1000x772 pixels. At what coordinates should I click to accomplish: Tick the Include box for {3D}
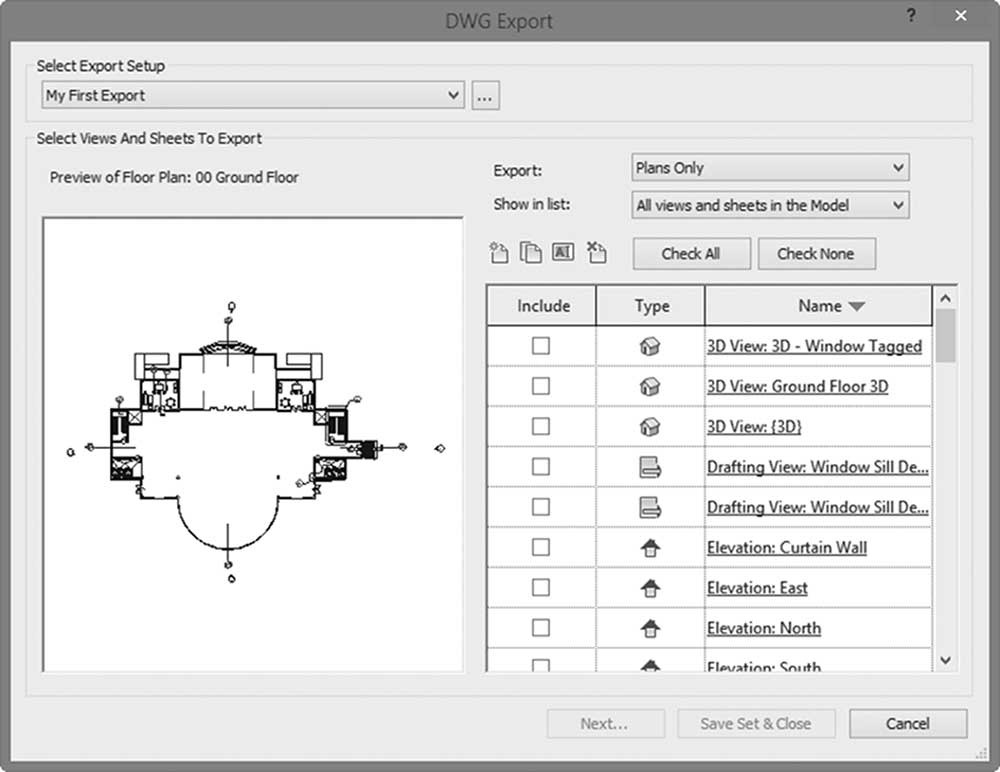click(x=541, y=426)
